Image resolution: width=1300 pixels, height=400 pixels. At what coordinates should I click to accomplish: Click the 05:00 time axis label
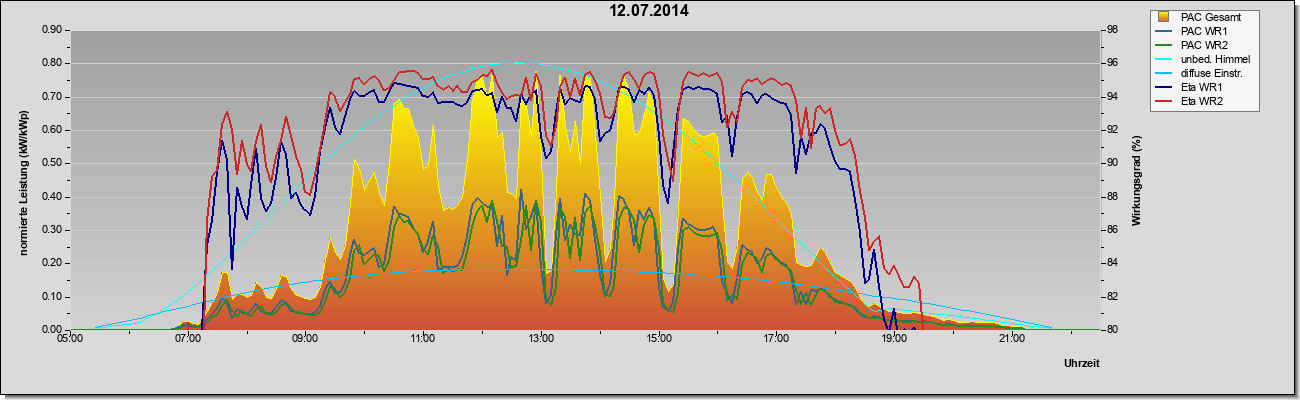click(69, 339)
